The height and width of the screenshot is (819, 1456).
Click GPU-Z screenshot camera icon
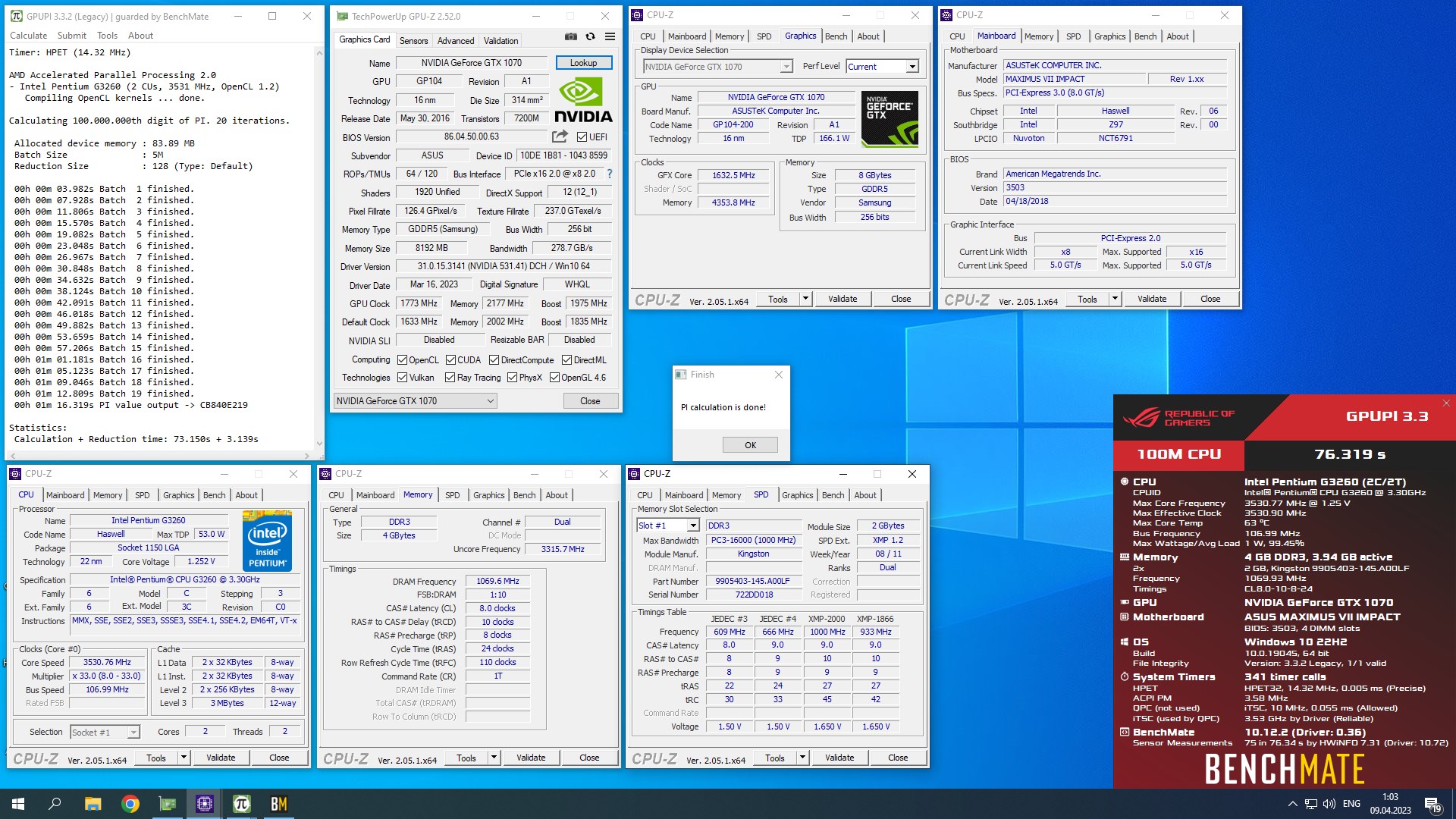[570, 36]
